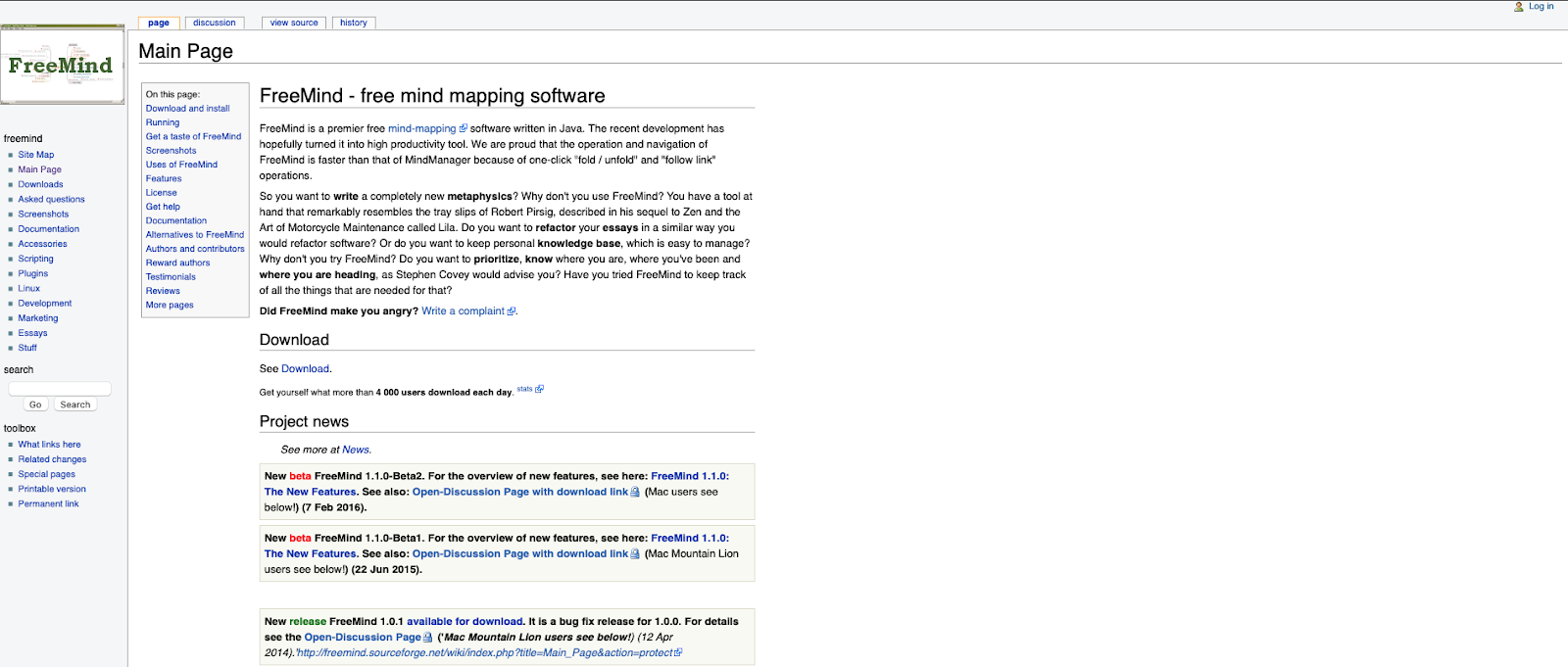
Task: Click the Main Page heading text
Action: [185, 51]
